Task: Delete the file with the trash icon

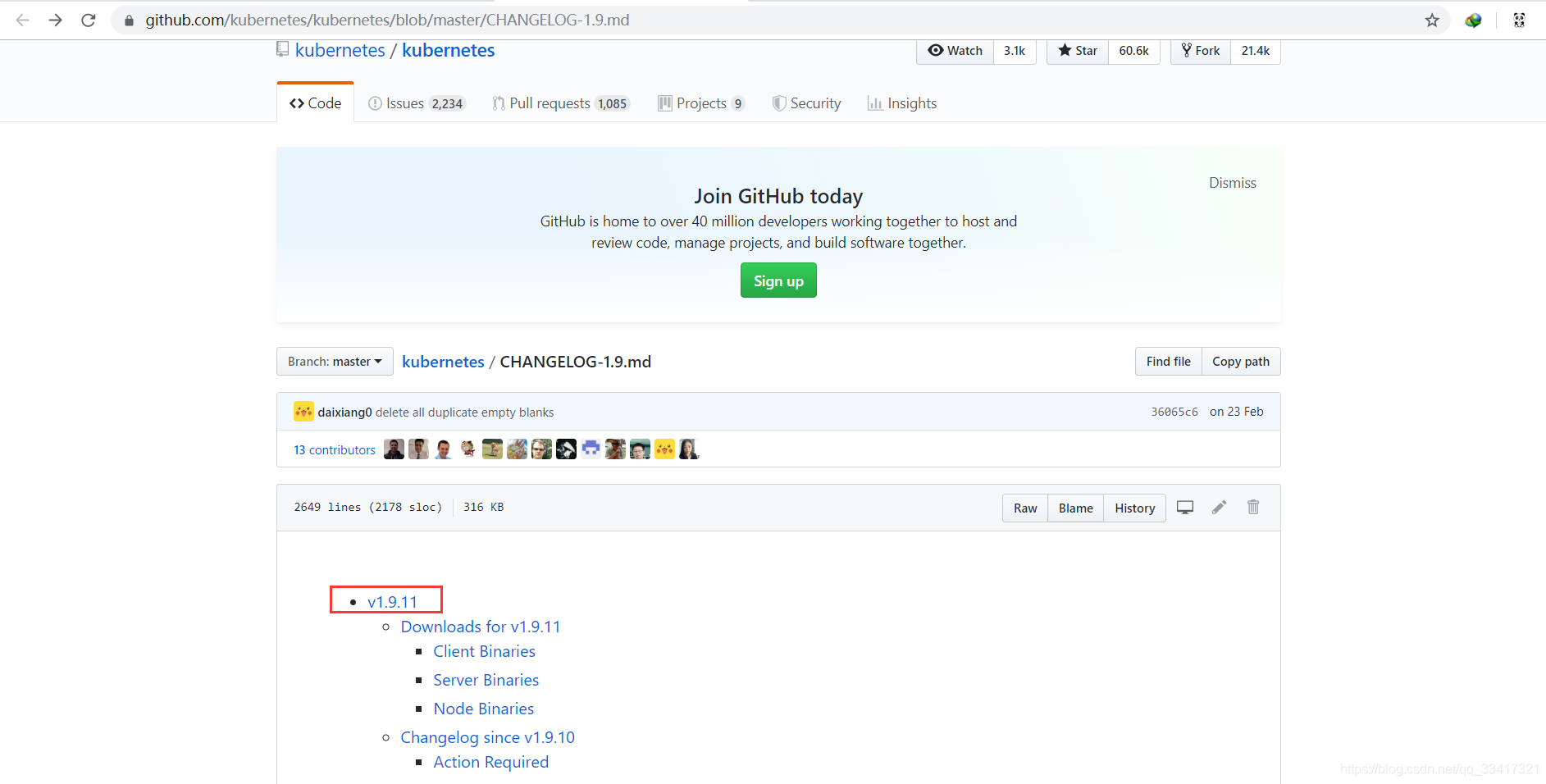Action: [x=1253, y=508]
